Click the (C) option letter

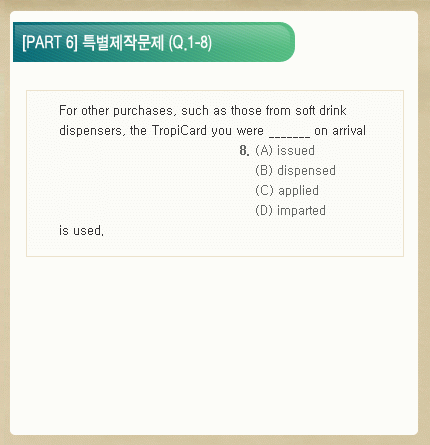[x=264, y=191]
